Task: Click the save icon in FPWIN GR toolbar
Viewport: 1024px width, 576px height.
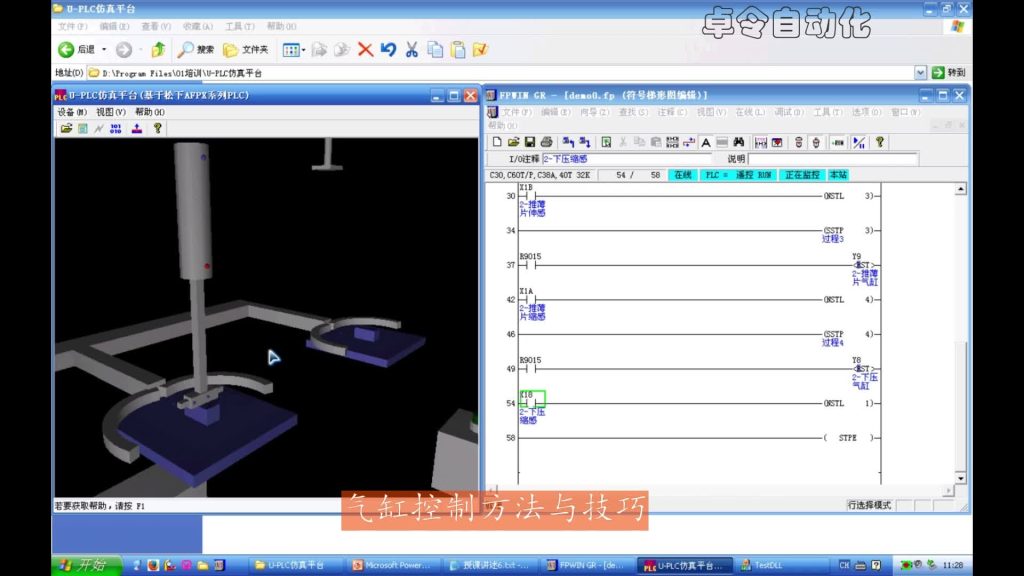Action: (531, 142)
